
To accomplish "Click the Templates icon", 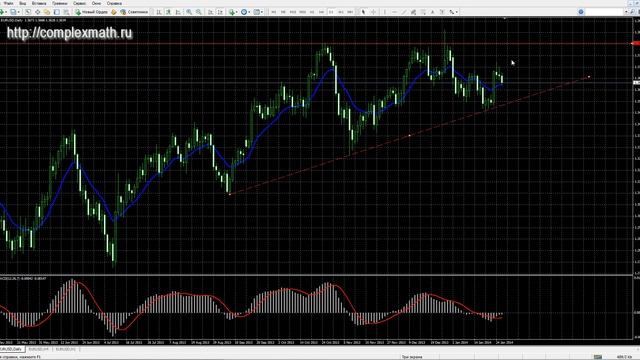I will click(256, 12).
